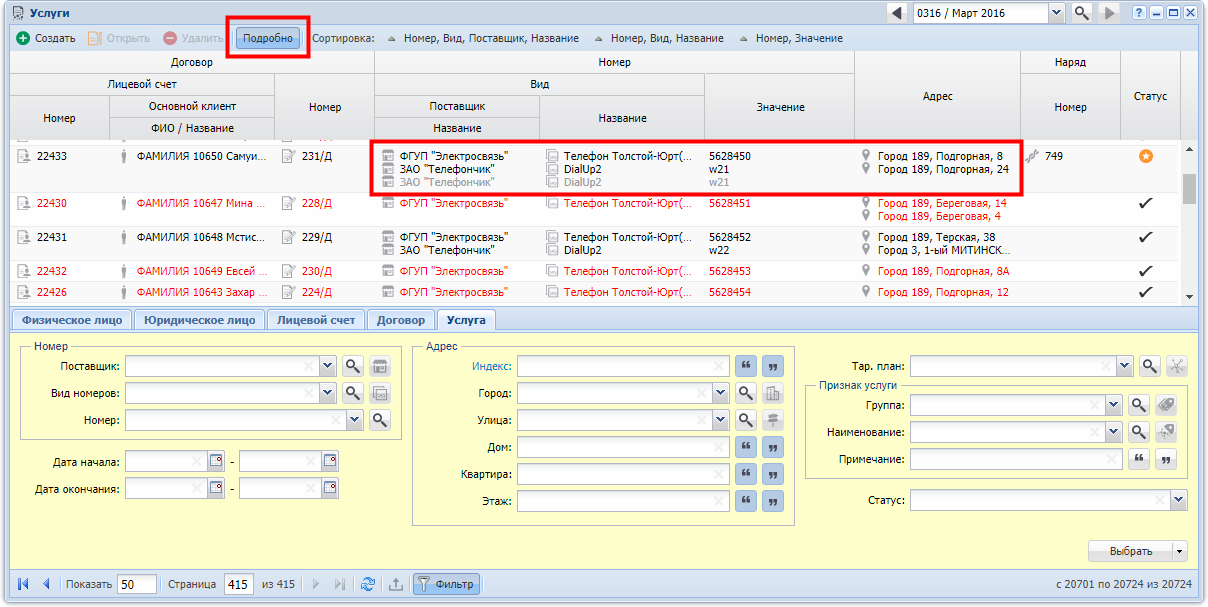Toggle opening quote button for Индекс
This screenshot has height=607, width=1208.
coord(746,366)
